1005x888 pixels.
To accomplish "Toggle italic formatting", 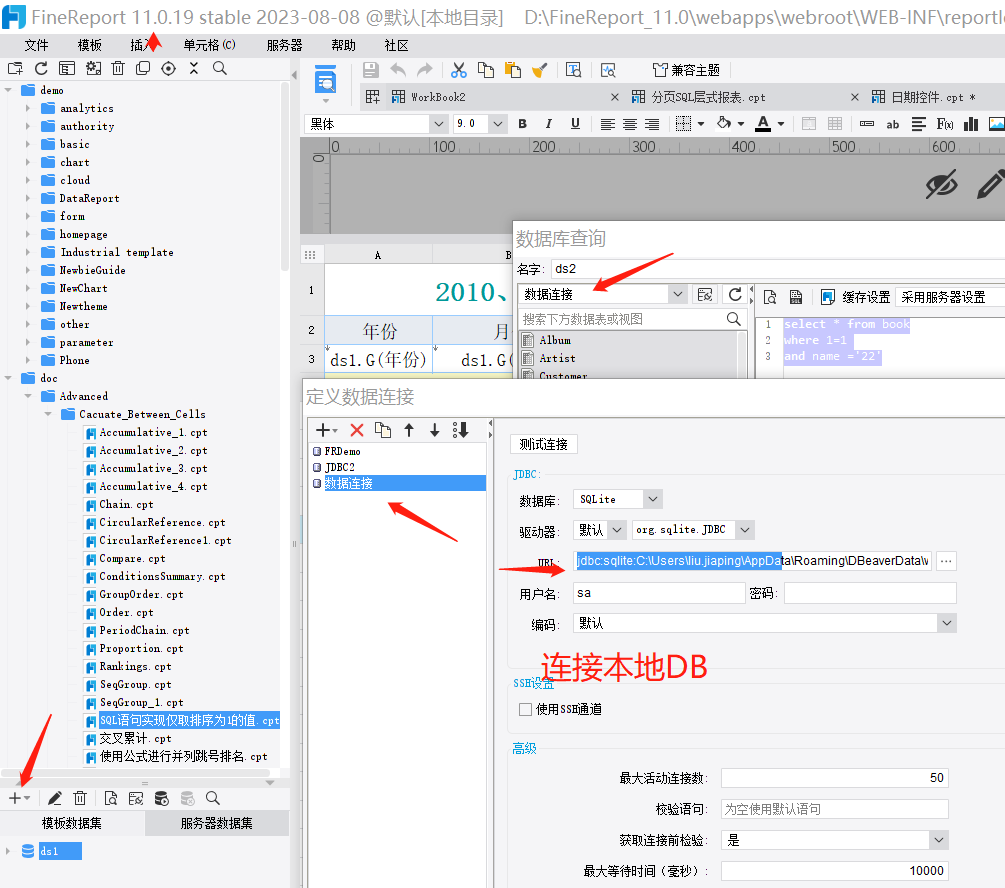I will click(549, 124).
